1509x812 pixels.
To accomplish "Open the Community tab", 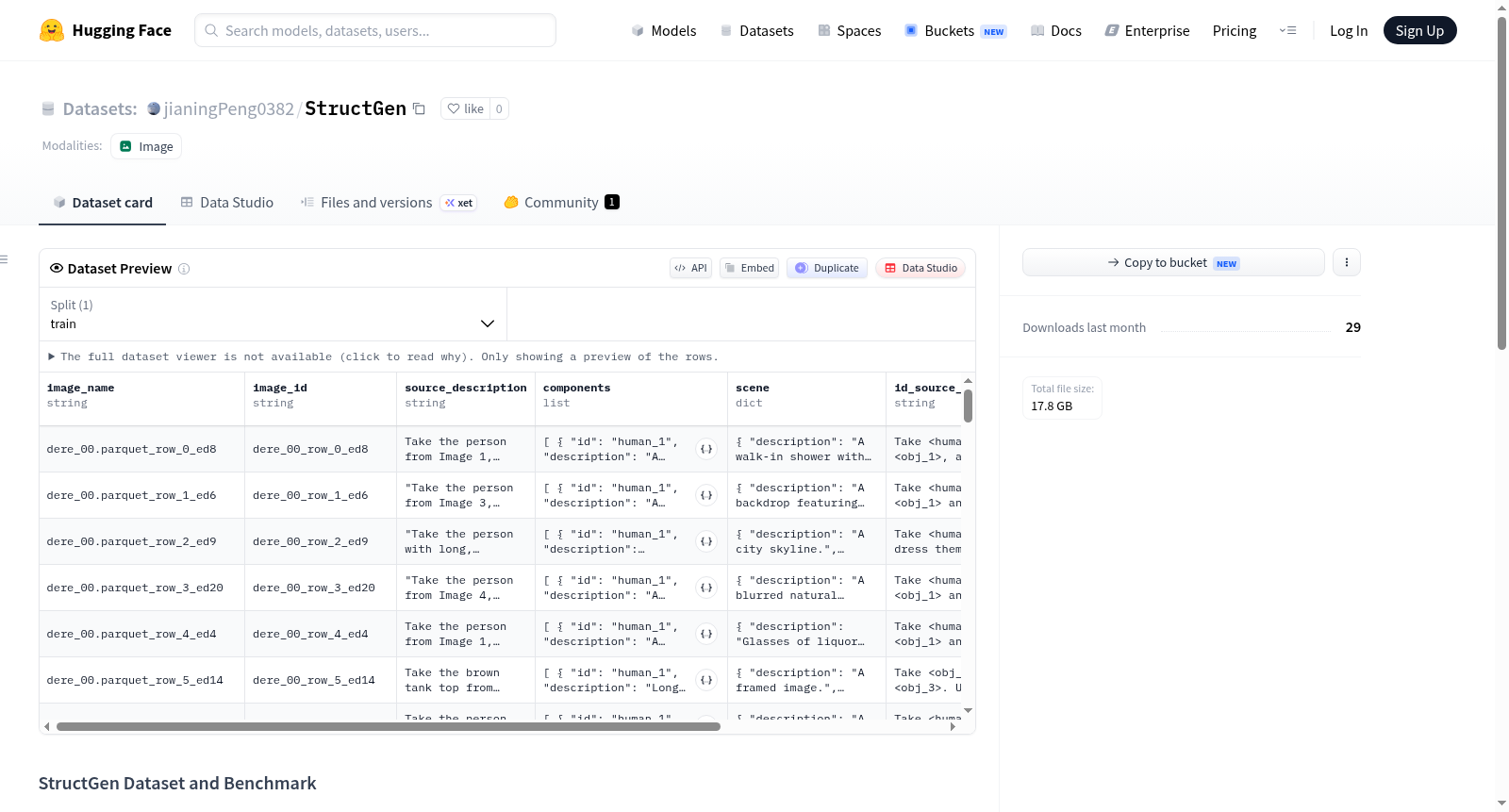I will click(x=561, y=203).
